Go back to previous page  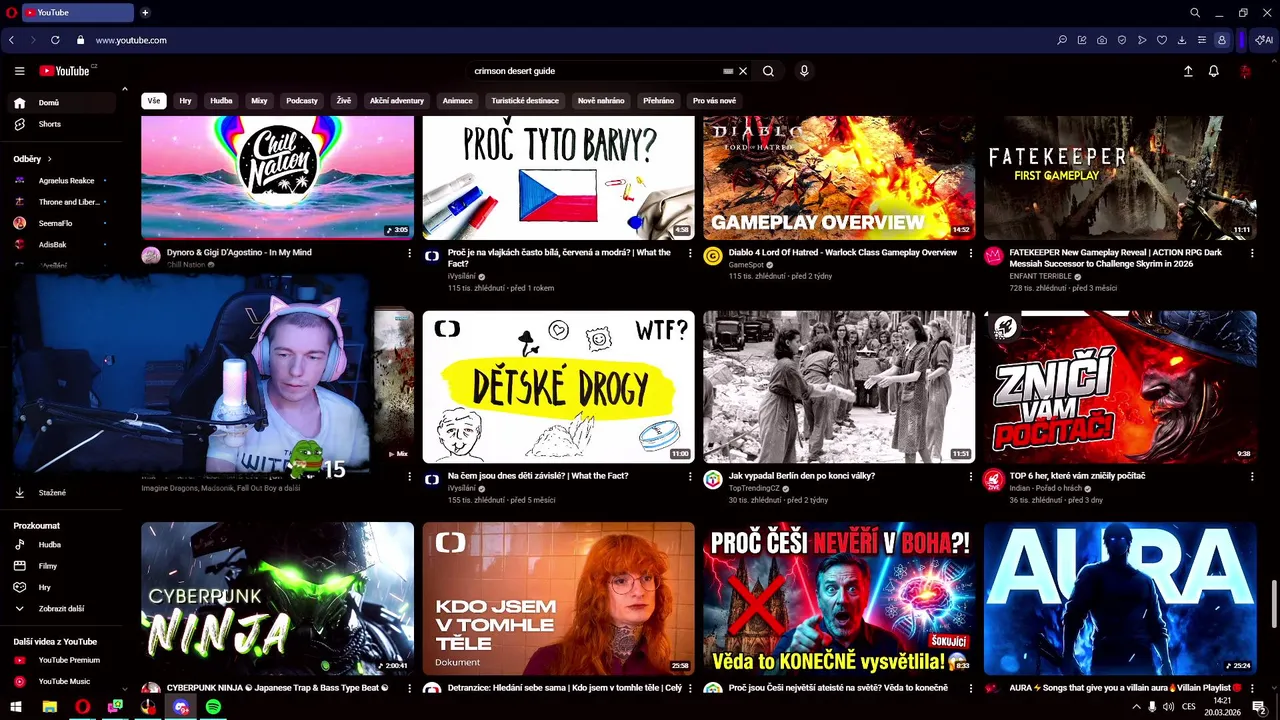click(x=11, y=40)
